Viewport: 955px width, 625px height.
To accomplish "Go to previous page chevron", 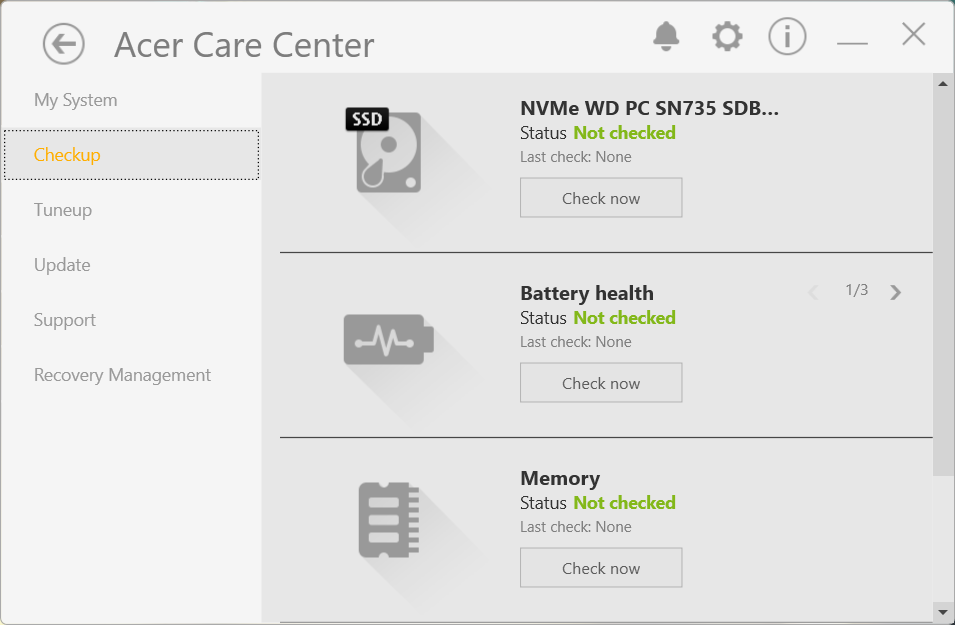I will pyautogui.click(x=813, y=292).
